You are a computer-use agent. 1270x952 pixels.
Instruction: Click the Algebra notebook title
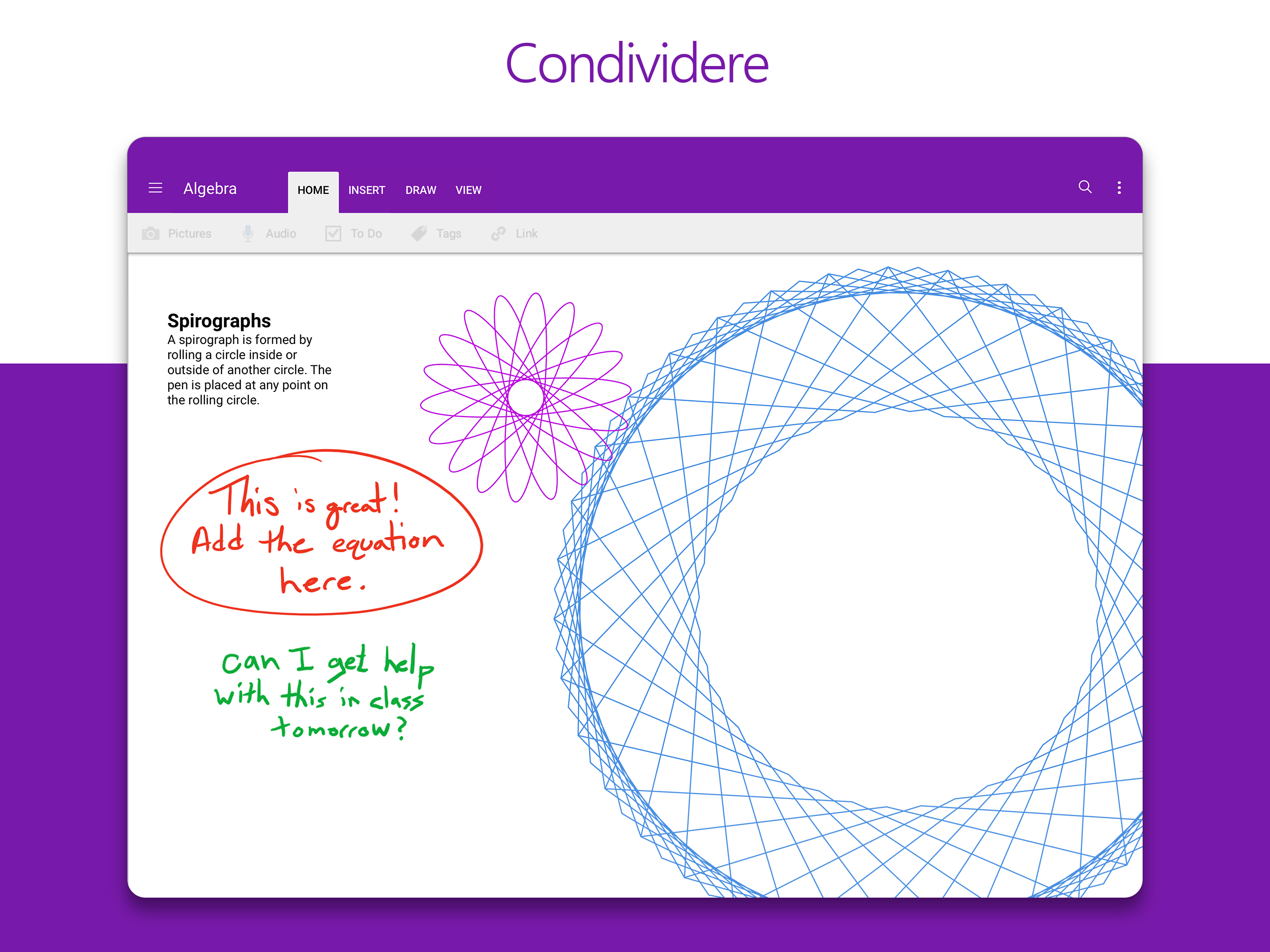pyautogui.click(x=210, y=189)
